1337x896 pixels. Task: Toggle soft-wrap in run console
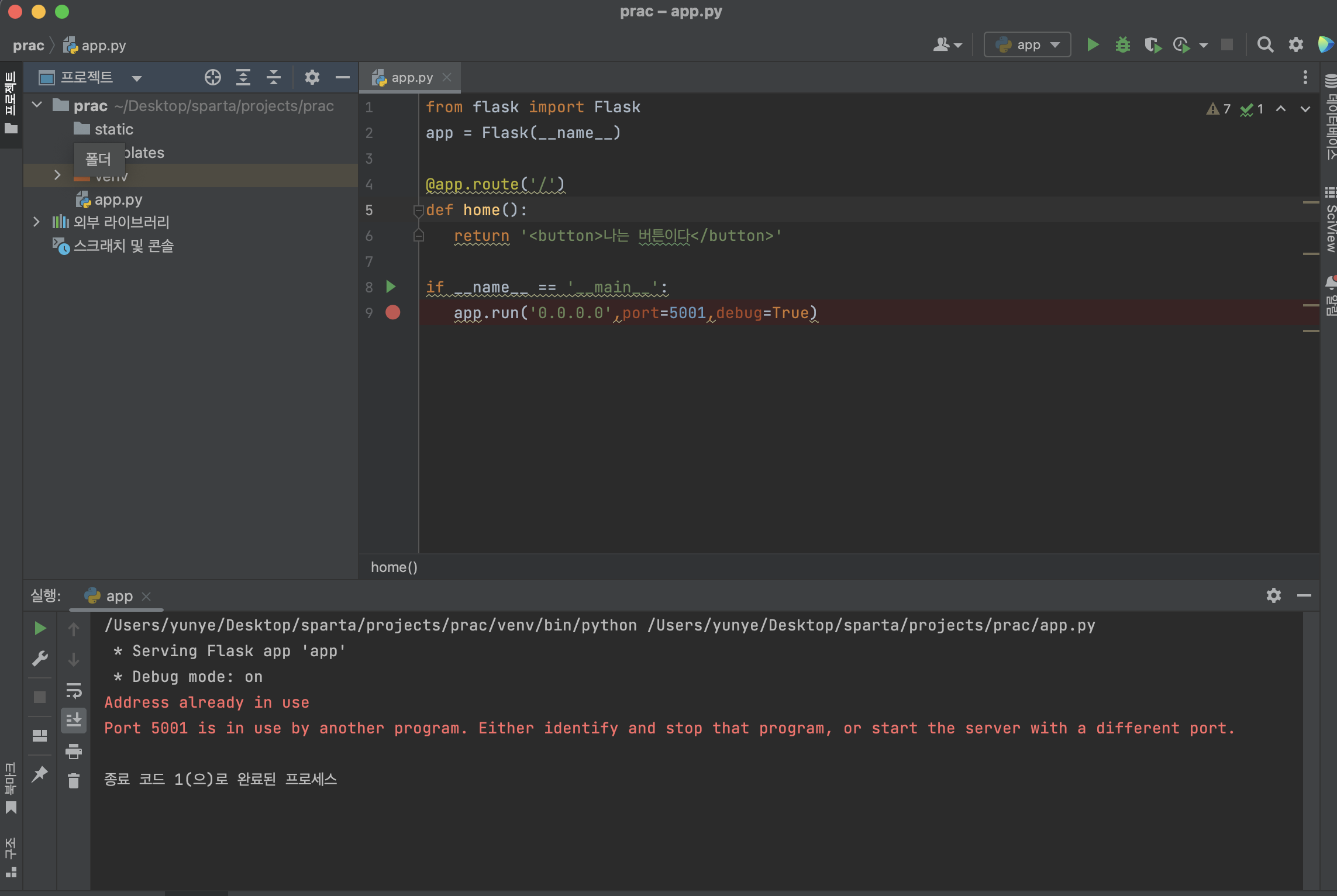pos(74,691)
